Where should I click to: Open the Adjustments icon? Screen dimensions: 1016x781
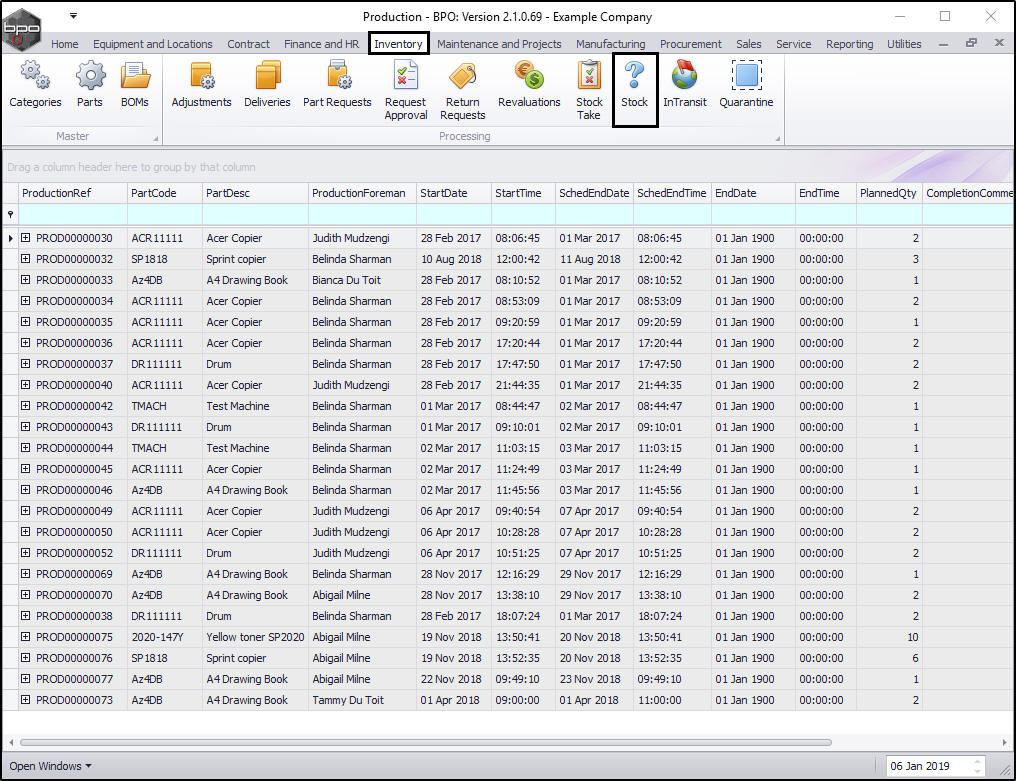coord(201,84)
